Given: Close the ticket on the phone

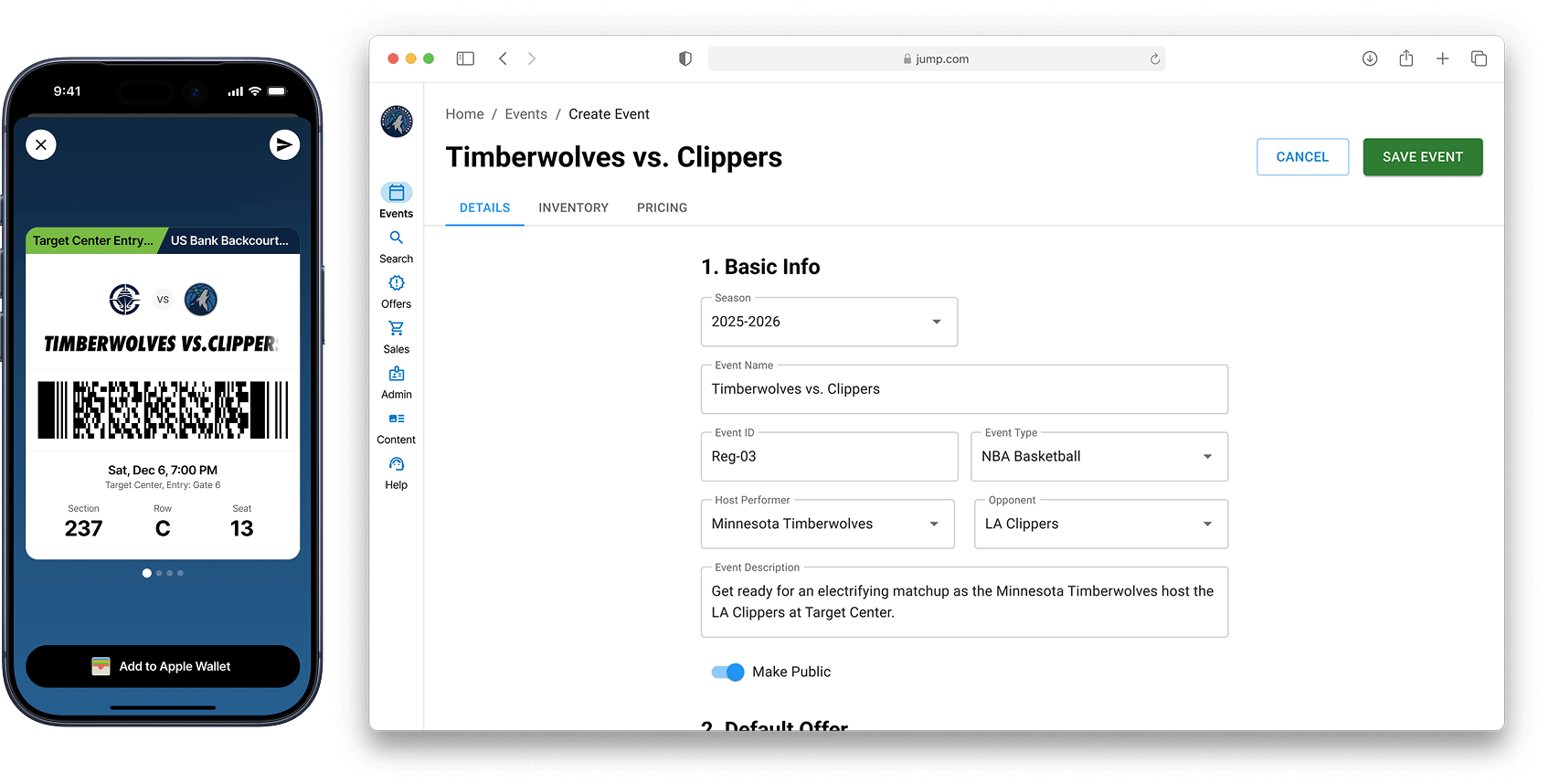Looking at the screenshot, I should point(41,144).
